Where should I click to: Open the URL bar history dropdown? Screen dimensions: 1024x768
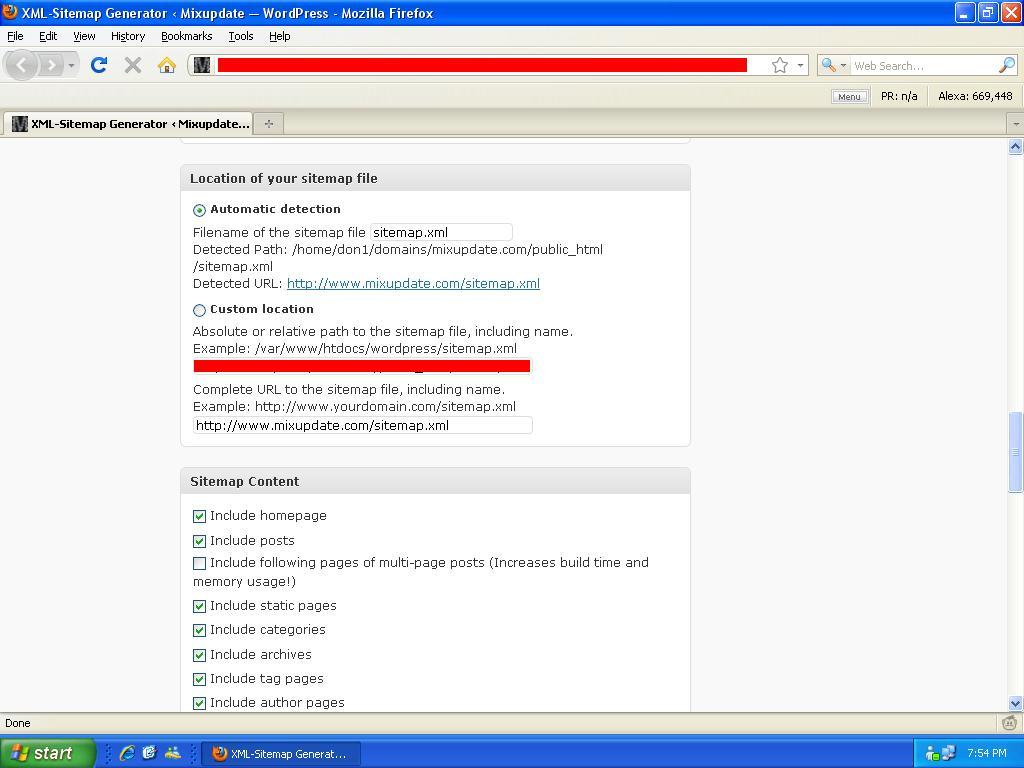(800, 66)
